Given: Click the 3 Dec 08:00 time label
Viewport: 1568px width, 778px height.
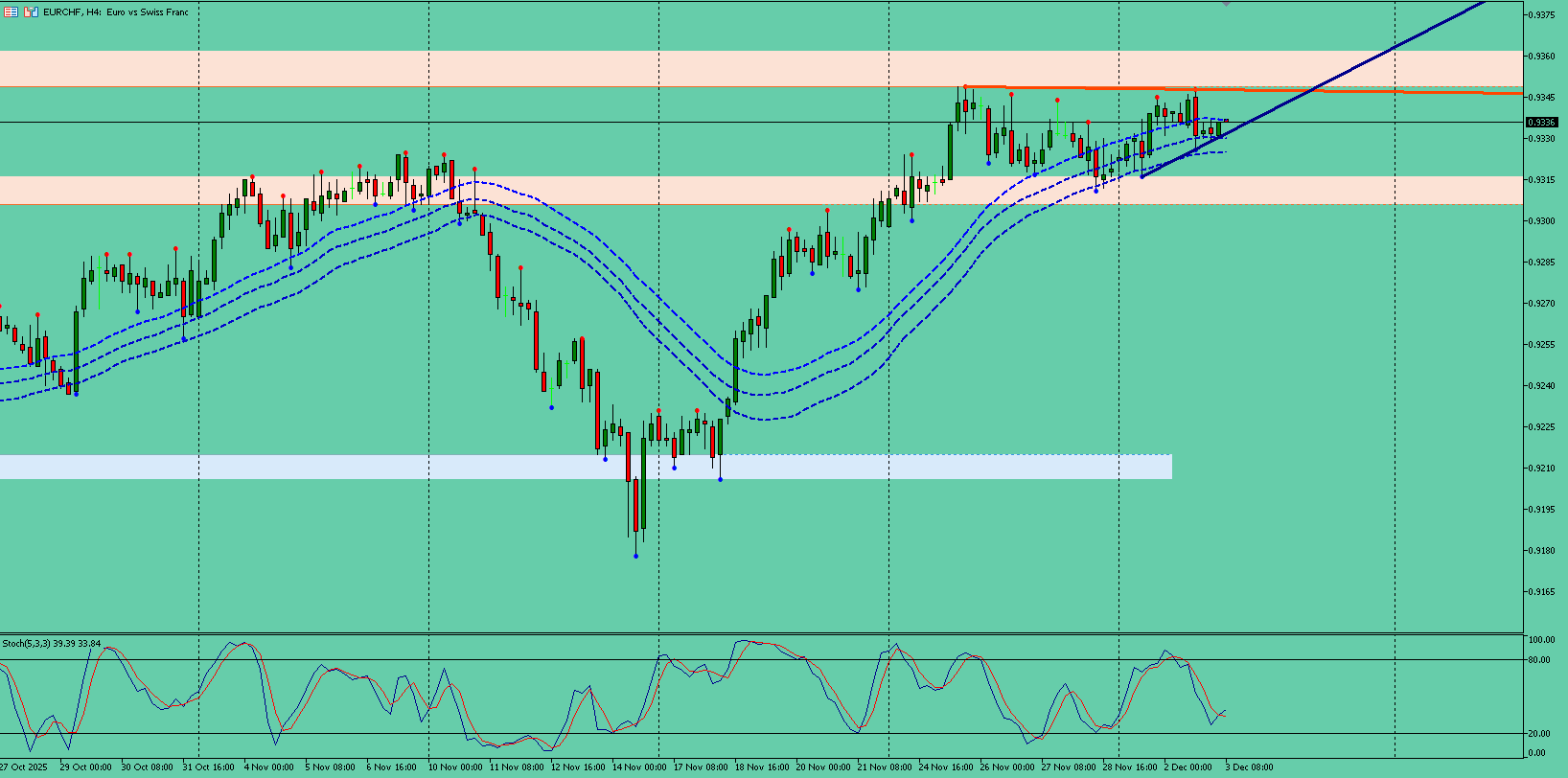Looking at the screenshot, I should (1249, 767).
